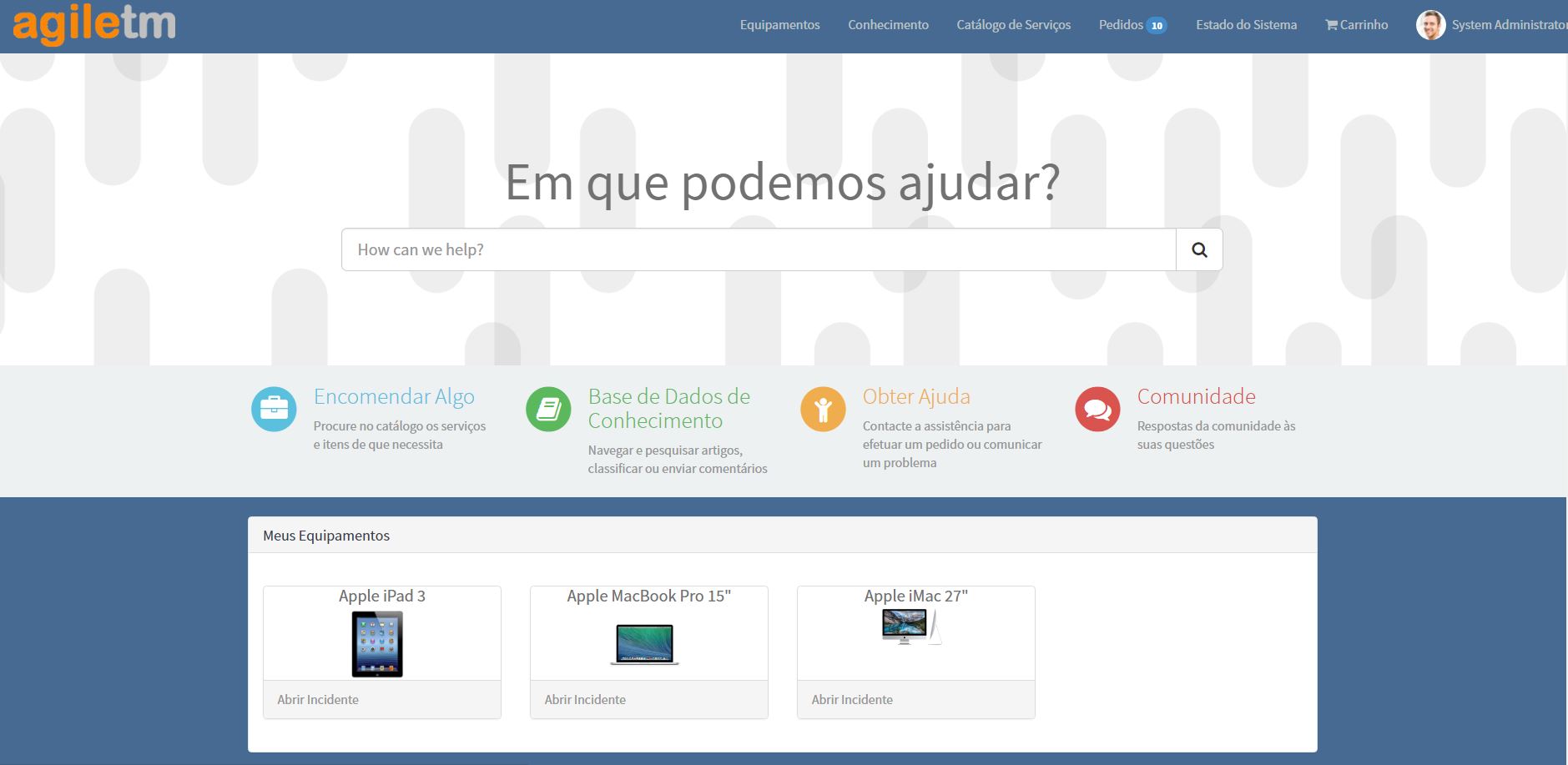The image size is (1568, 765).
Task: Click the orange person Obter Ajuda icon
Action: (823, 409)
